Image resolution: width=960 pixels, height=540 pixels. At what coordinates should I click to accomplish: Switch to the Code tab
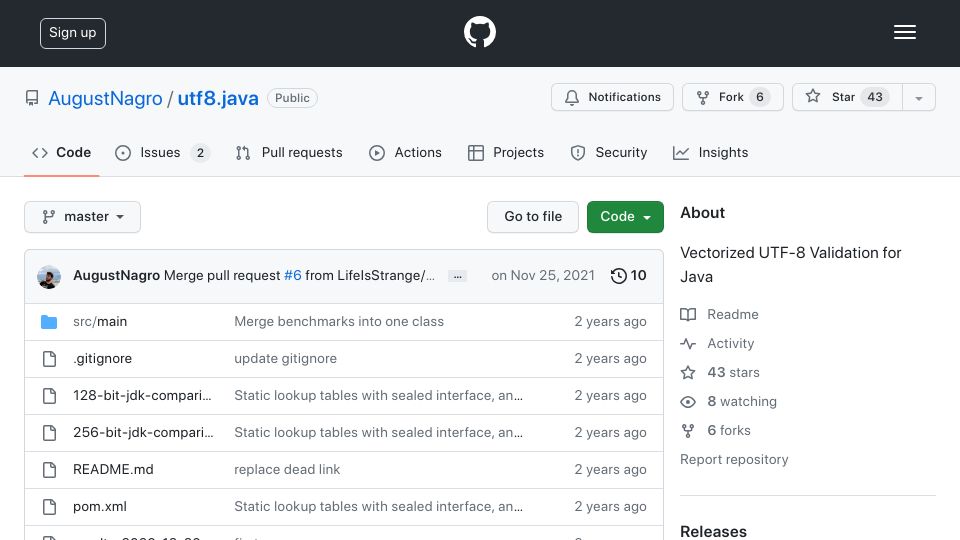(61, 152)
